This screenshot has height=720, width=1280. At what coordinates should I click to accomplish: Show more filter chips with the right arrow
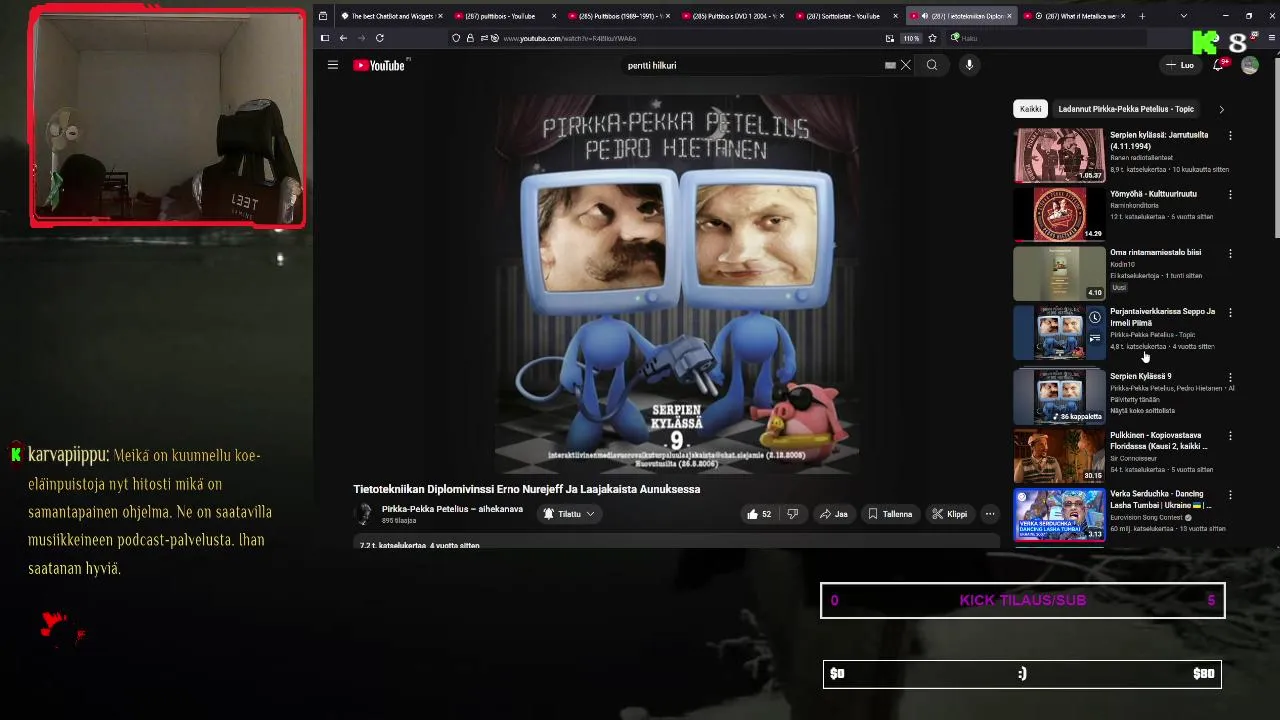pos(1221,109)
